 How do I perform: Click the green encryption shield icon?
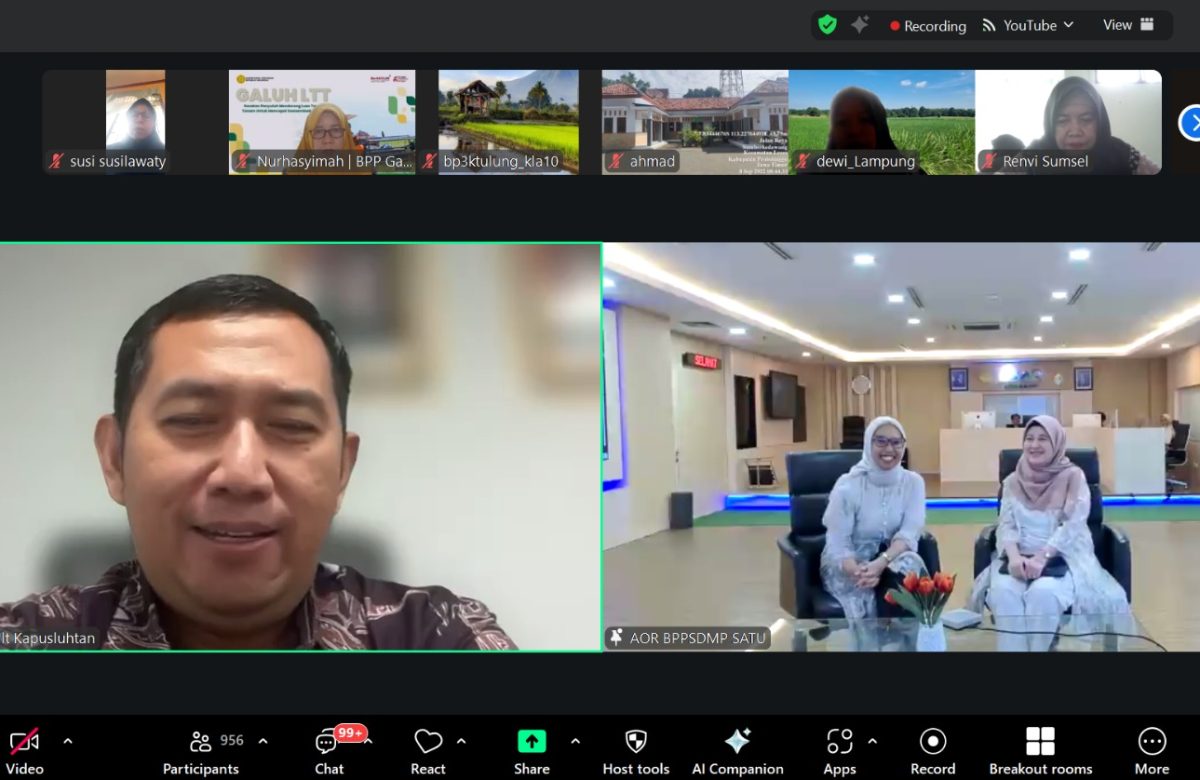(827, 25)
